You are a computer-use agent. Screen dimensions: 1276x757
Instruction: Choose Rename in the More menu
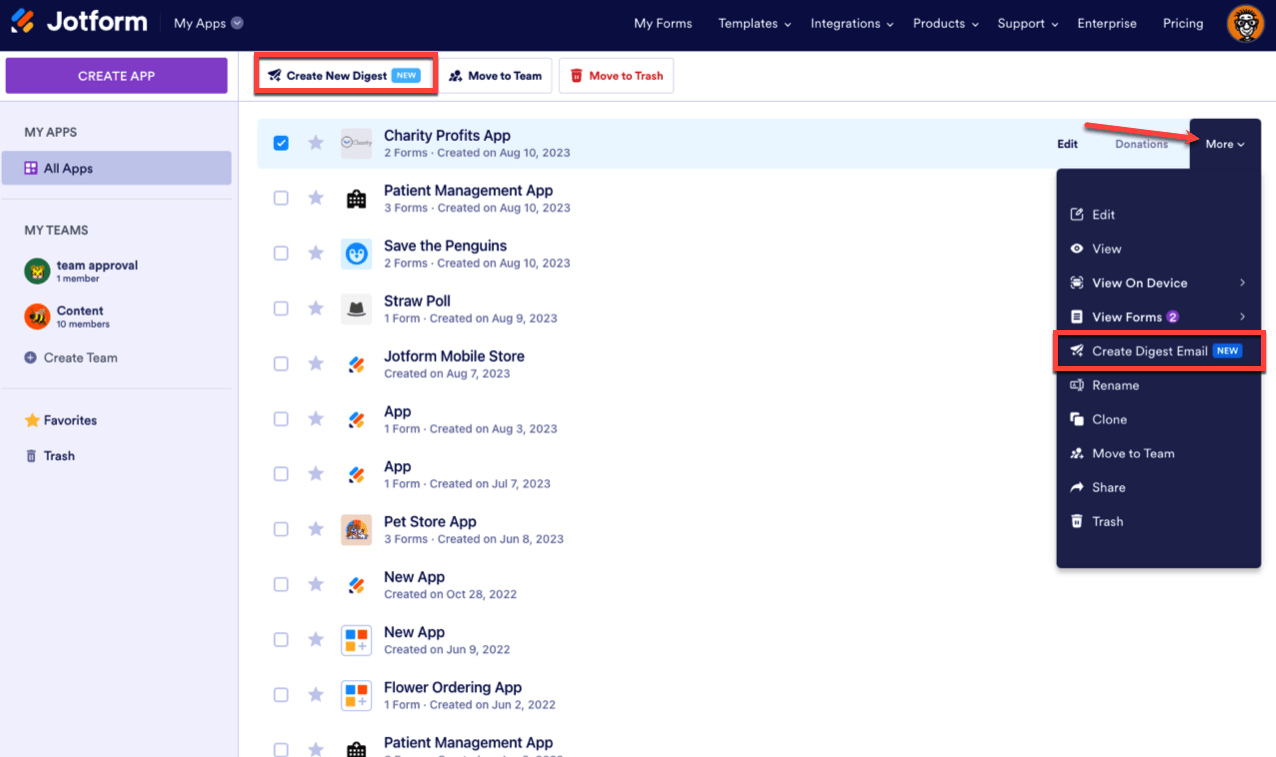1158,385
